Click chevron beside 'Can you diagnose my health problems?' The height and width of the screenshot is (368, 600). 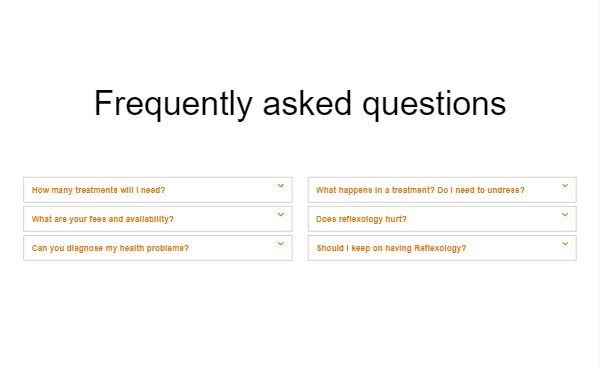point(281,244)
